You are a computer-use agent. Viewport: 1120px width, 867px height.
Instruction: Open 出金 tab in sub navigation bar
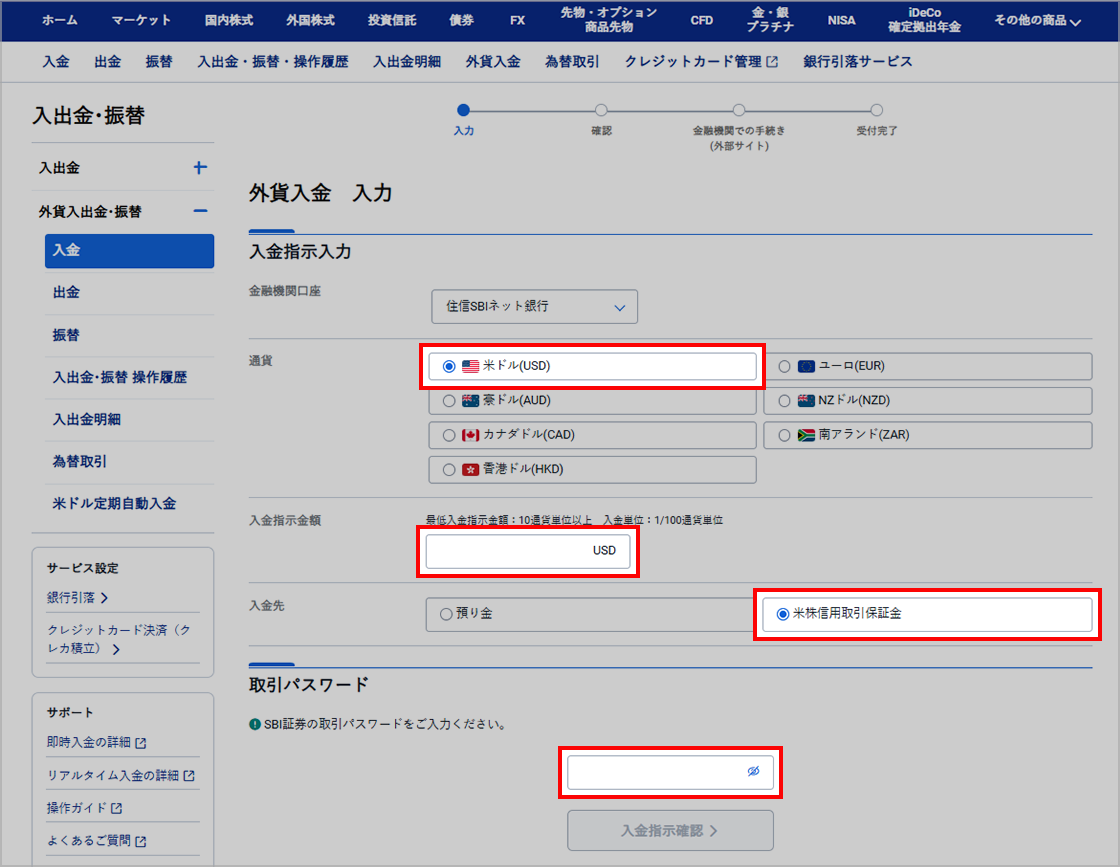pyautogui.click(x=107, y=61)
